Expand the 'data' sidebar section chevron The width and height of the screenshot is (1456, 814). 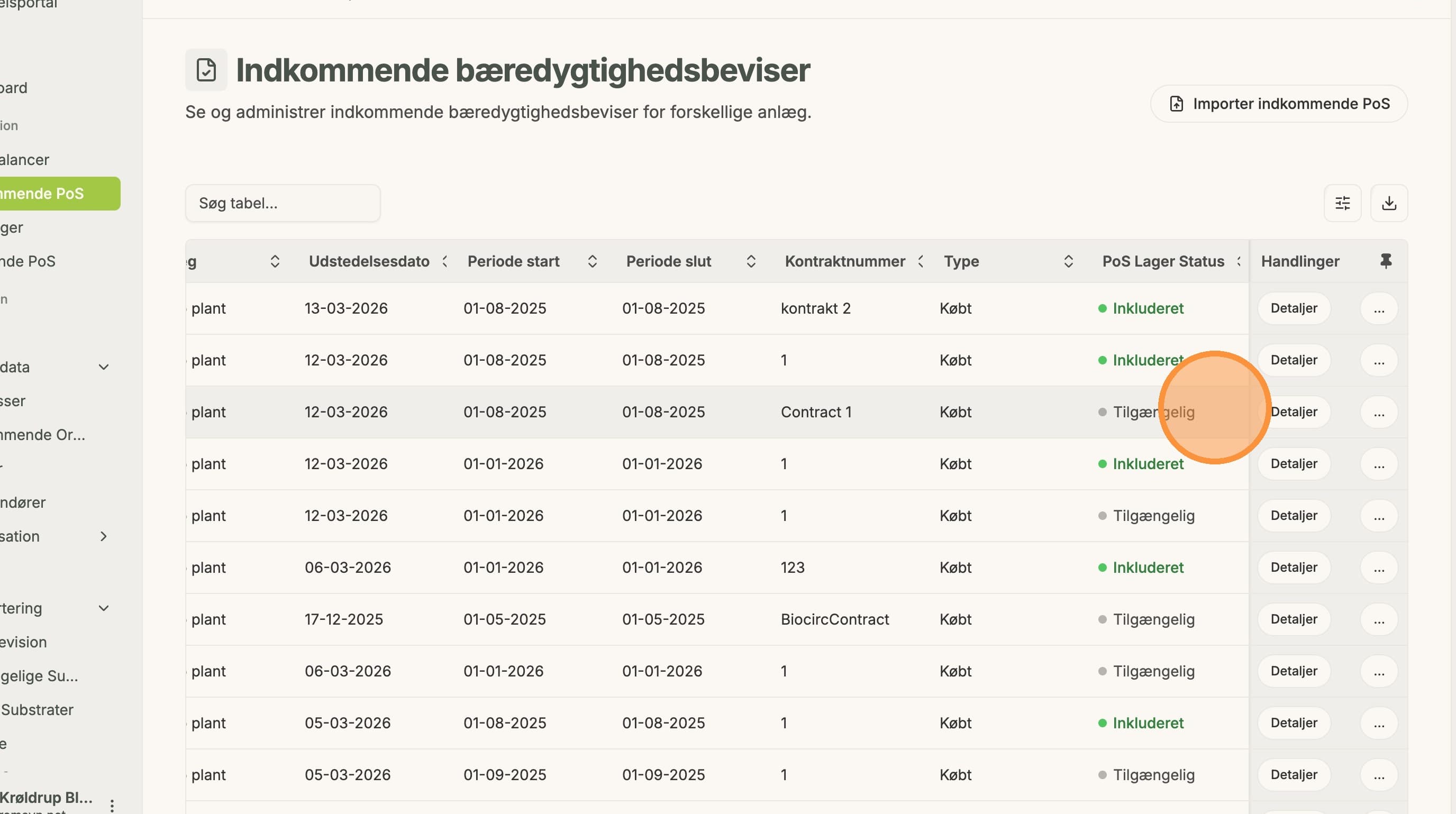(104, 367)
